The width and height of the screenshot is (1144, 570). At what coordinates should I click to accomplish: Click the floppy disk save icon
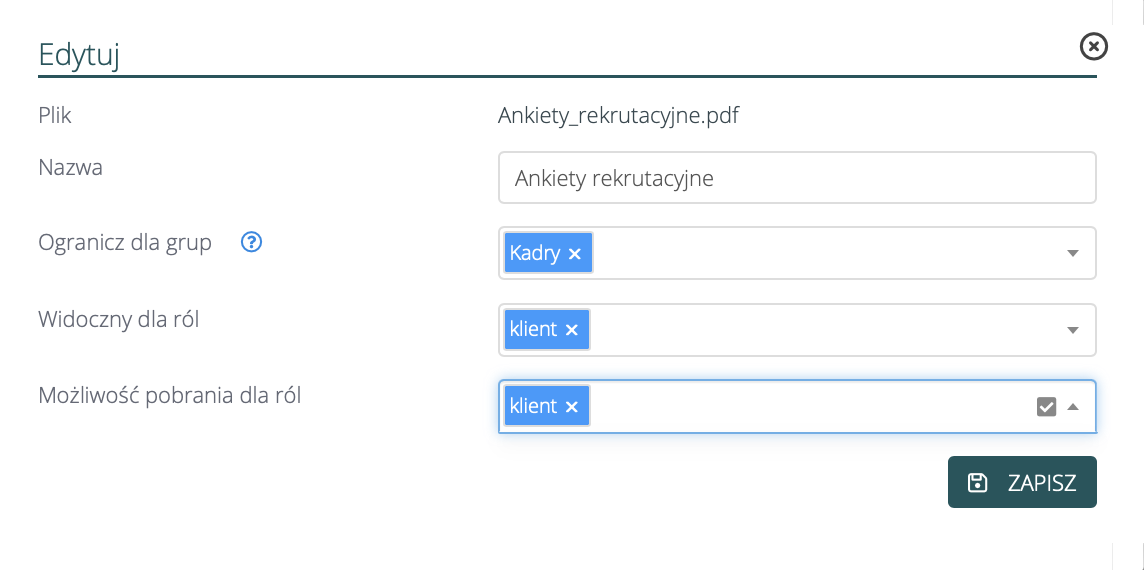pyautogui.click(x=977, y=483)
